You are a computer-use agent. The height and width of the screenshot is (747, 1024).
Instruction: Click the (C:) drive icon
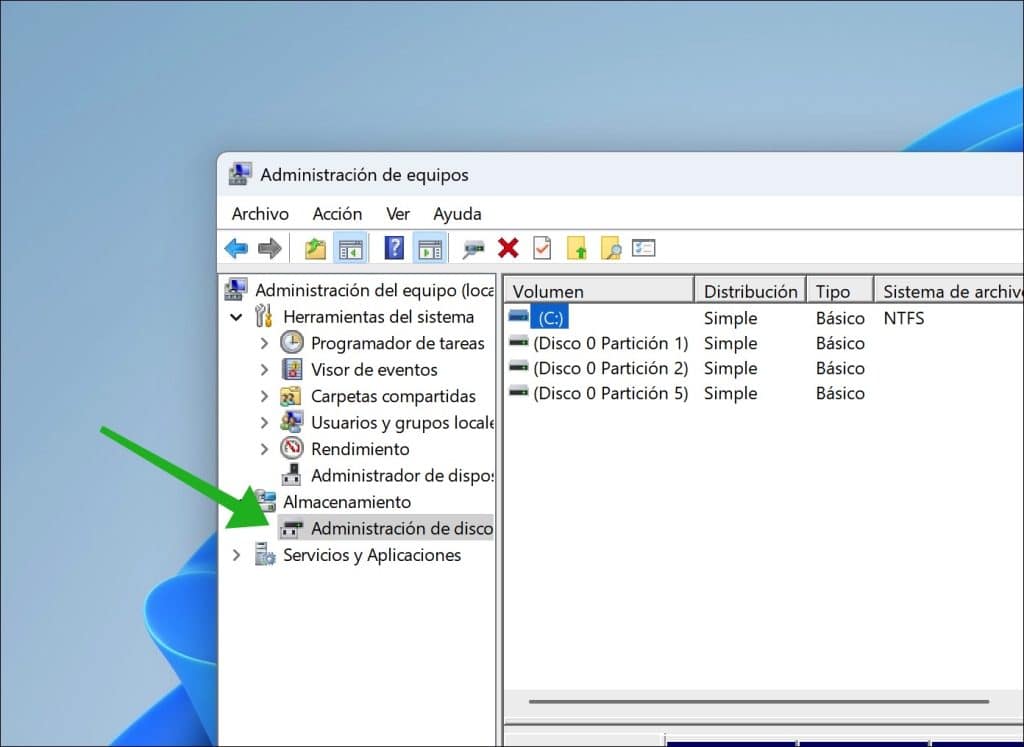[519, 317]
